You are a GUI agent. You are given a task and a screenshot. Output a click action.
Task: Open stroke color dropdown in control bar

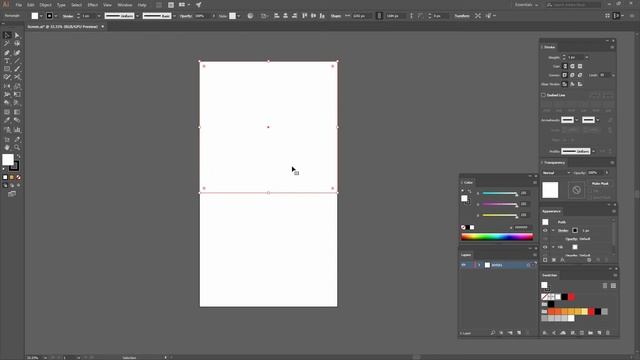point(56,16)
